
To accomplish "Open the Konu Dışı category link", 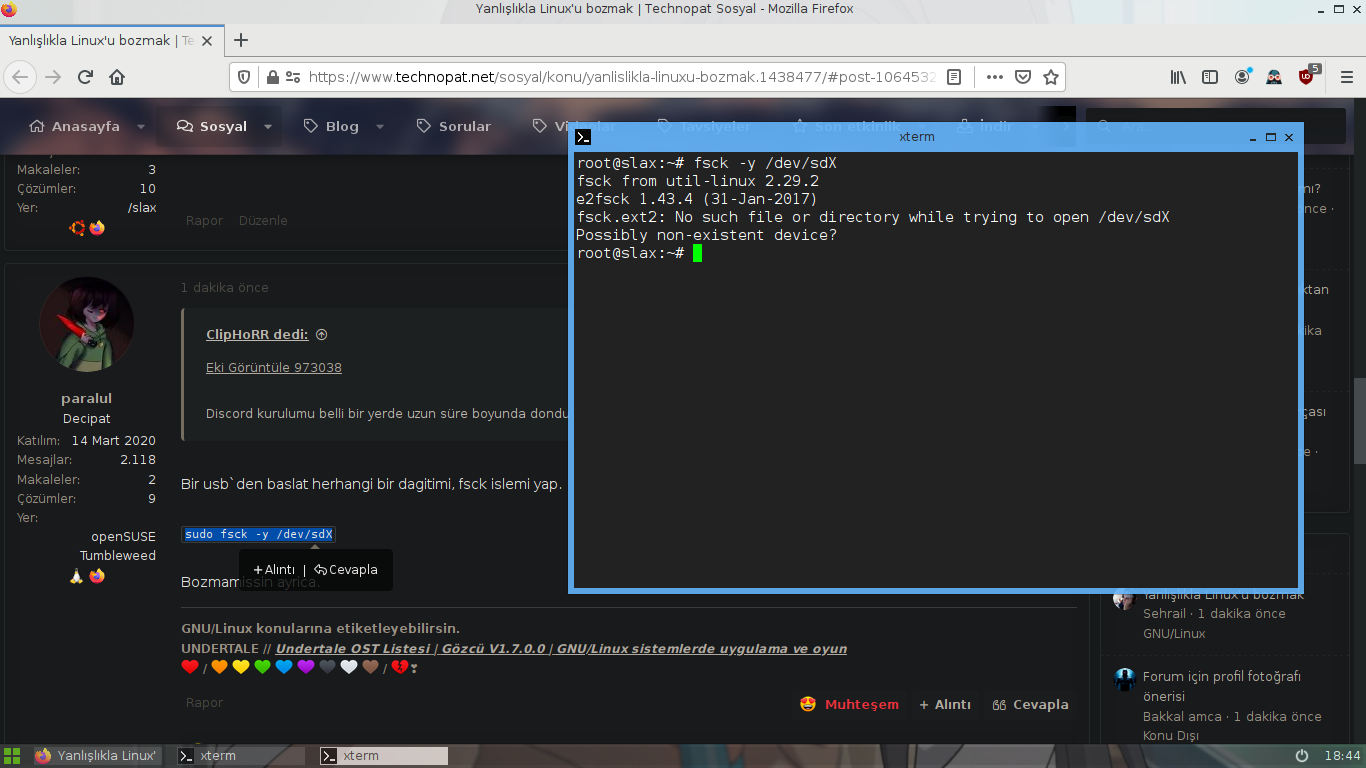I will coord(1171,736).
